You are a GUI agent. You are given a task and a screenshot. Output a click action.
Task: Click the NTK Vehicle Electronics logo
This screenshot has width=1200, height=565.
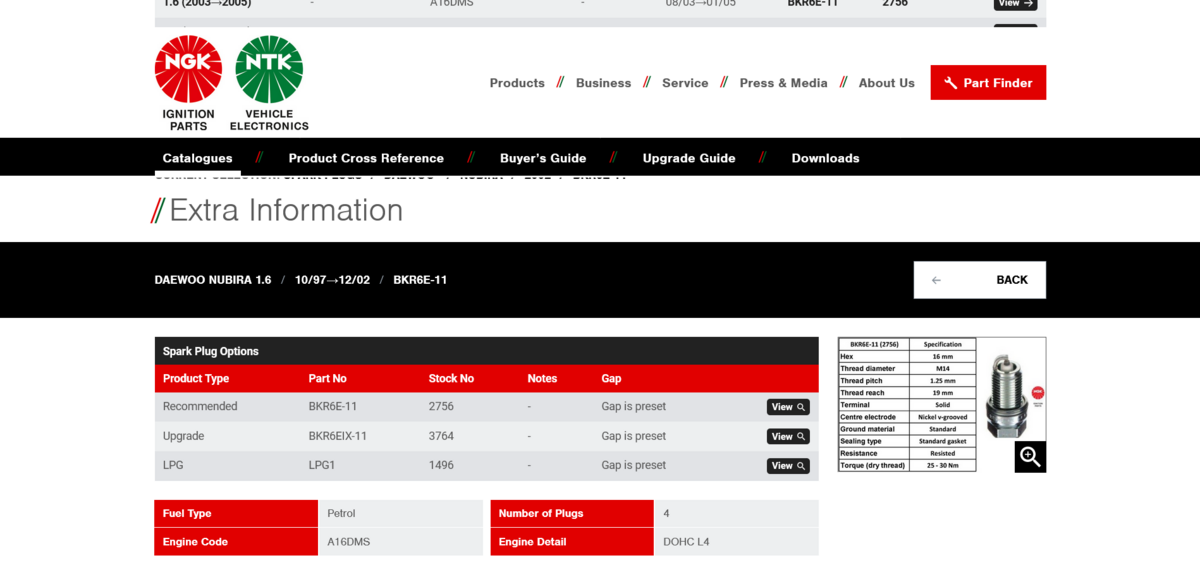click(x=269, y=83)
